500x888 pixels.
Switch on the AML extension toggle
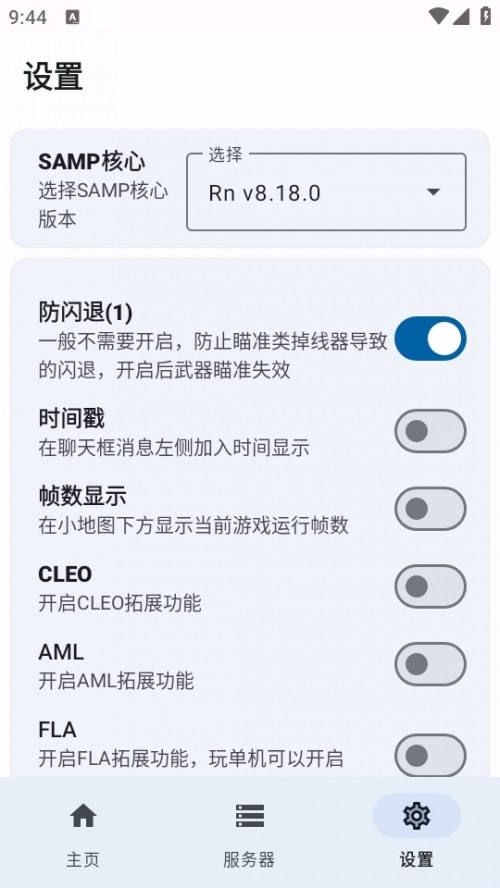coord(430,664)
